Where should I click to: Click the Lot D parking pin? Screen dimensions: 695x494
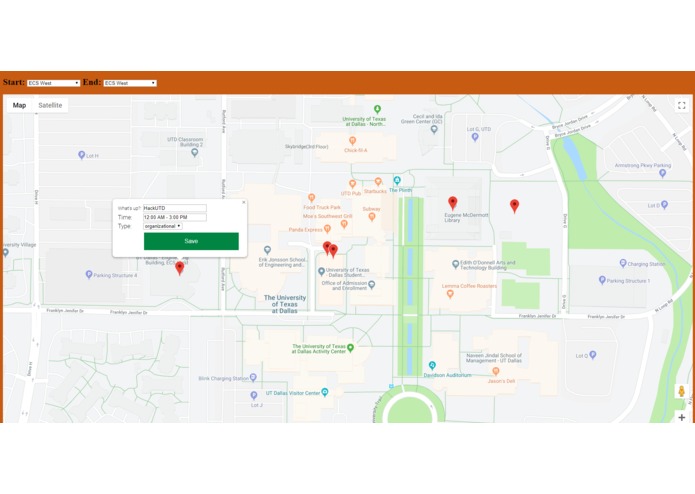(x=664, y=205)
